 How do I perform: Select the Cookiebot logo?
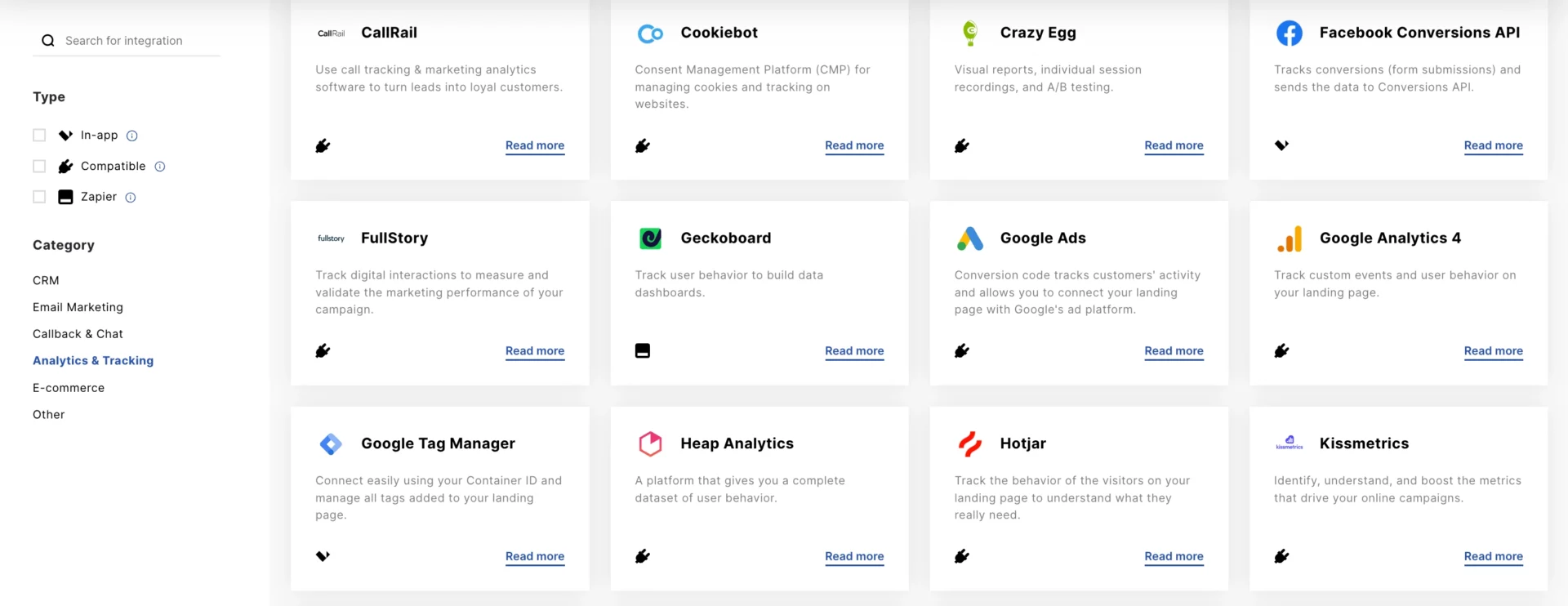[x=650, y=33]
